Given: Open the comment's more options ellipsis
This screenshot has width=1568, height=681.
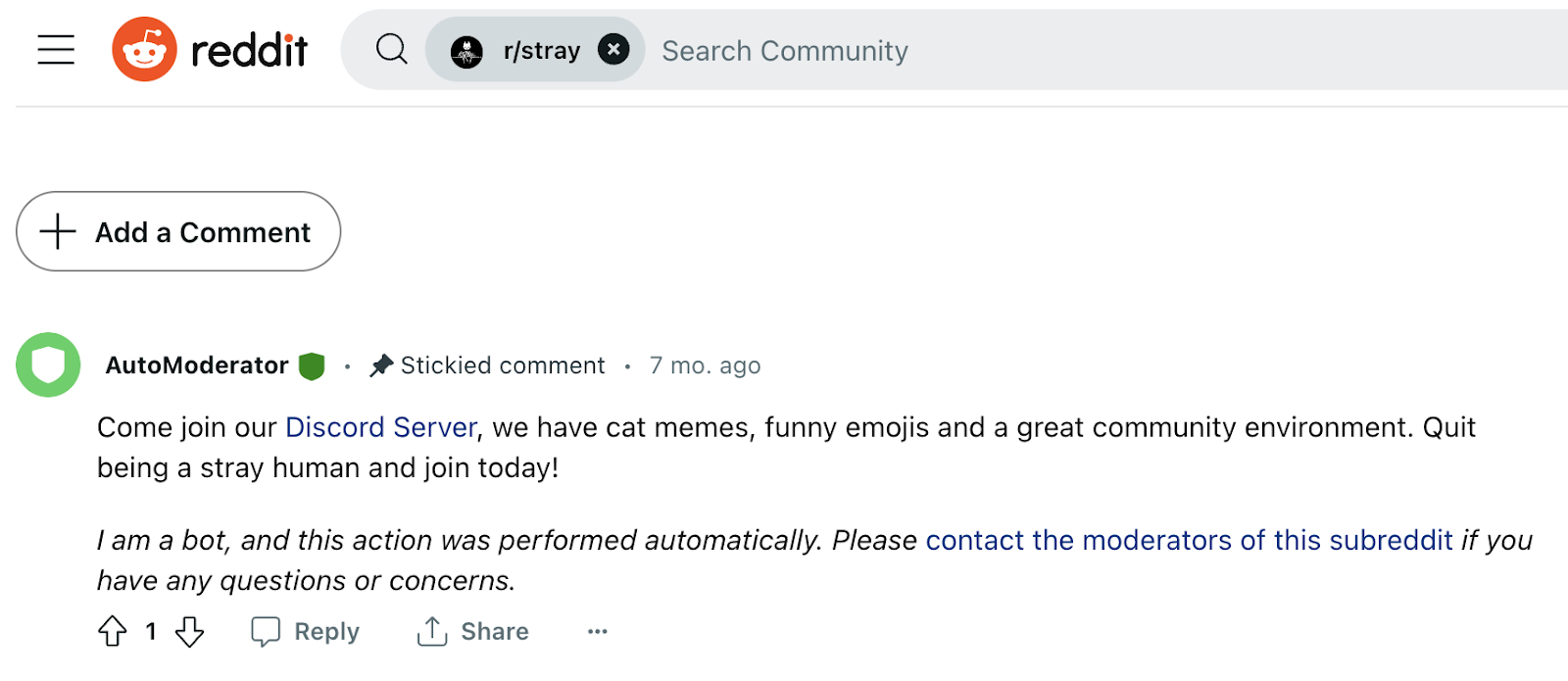Looking at the screenshot, I should (x=598, y=632).
